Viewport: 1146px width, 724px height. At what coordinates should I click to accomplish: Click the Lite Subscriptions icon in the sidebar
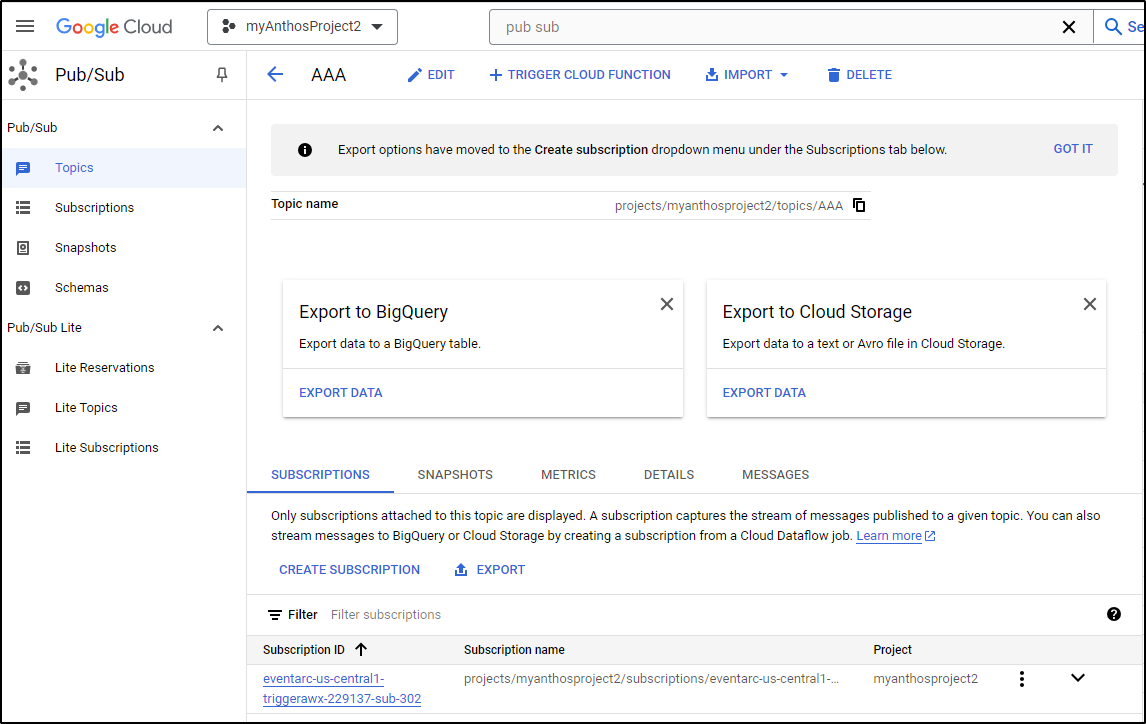tap(23, 448)
